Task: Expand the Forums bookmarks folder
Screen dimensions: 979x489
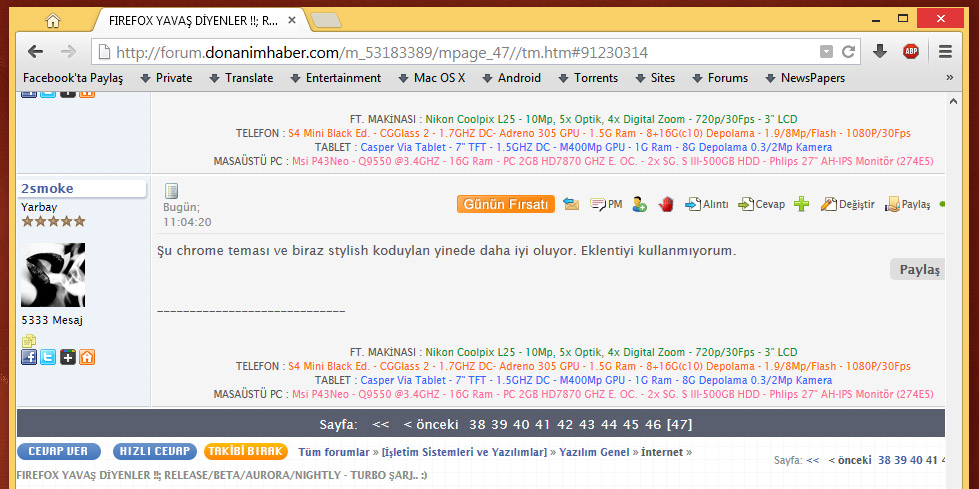Action: [x=719, y=78]
